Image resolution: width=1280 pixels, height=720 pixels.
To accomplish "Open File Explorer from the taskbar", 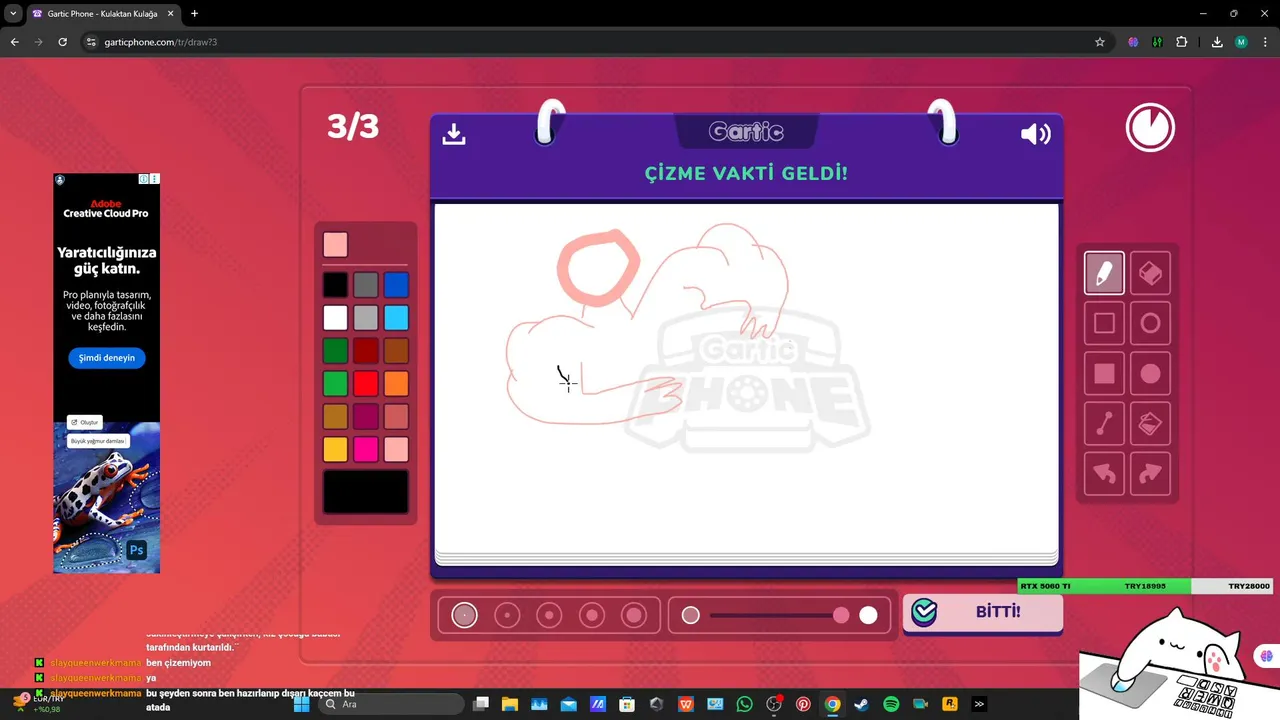I will pos(510,704).
